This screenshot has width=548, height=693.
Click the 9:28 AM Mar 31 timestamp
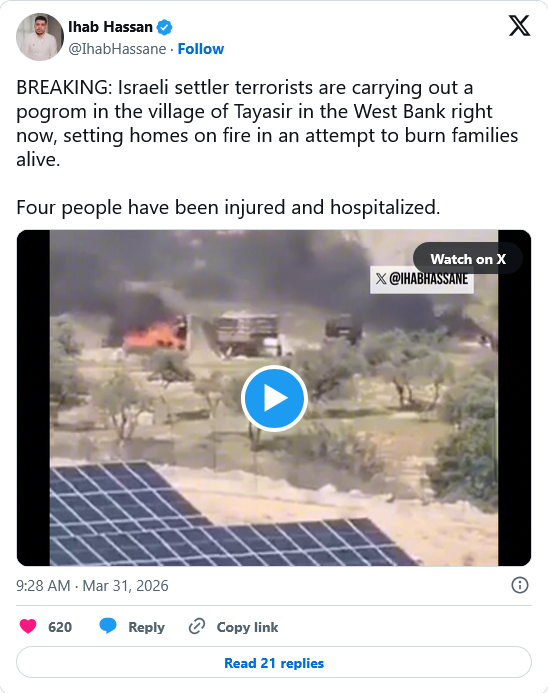(x=92, y=586)
